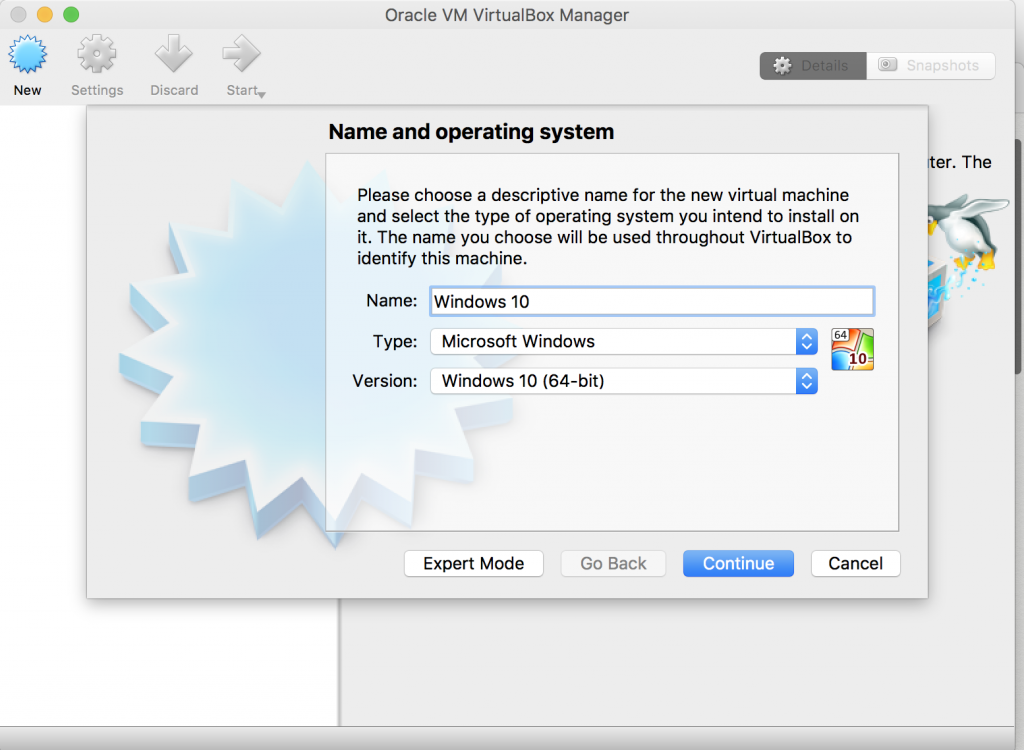
Task: Click the New virtual machine icon
Action: click(x=27, y=54)
